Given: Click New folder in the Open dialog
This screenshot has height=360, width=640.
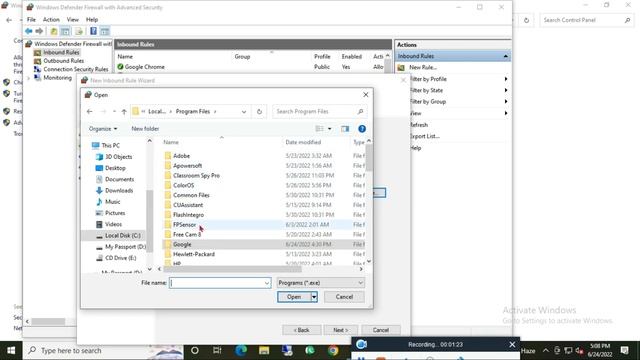Looking at the screenshot, I should [145, 129].
